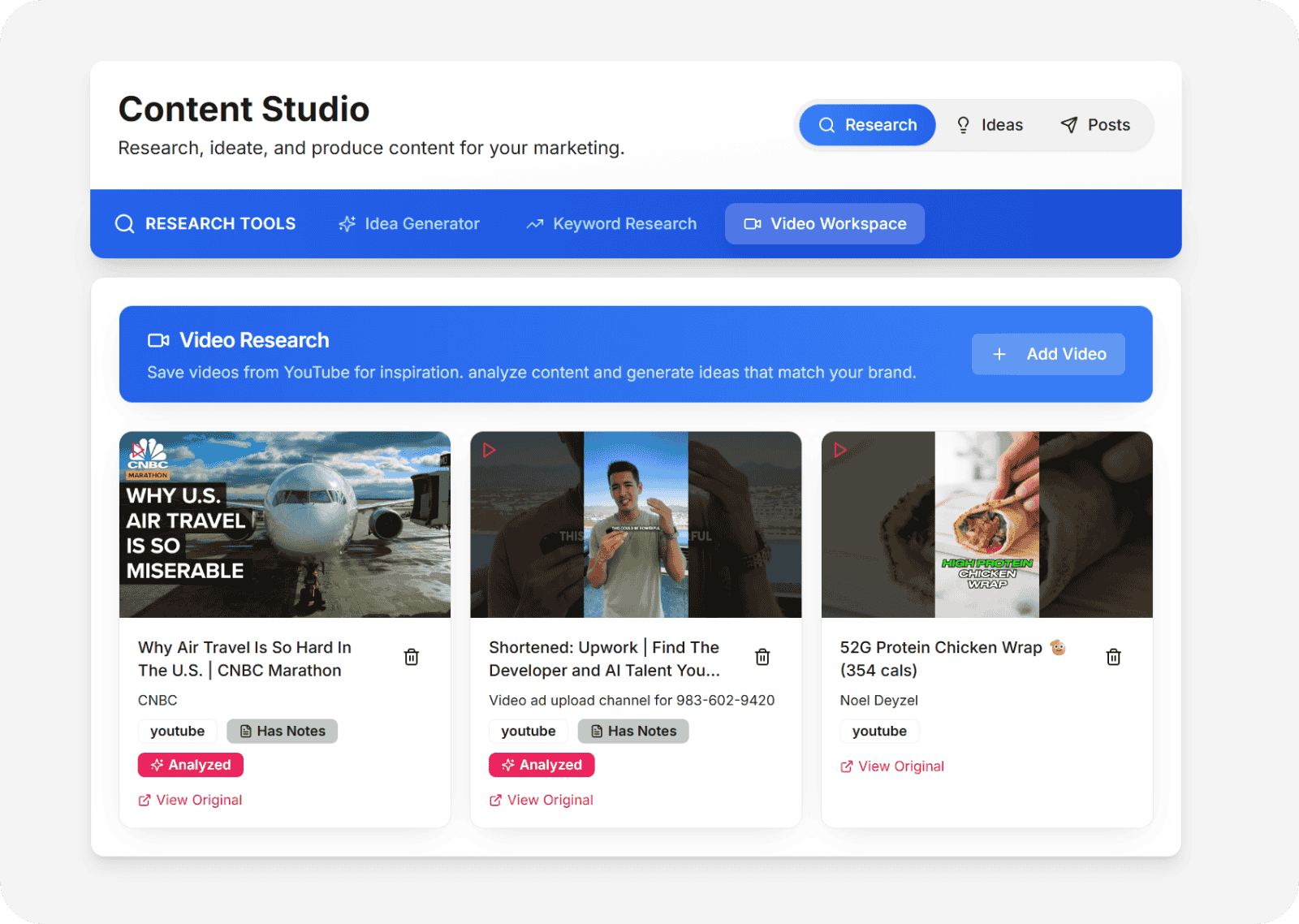Open the U.S. air travel video thumbnail
Screen dimensions: 1299x924
(x=285, y=525)
